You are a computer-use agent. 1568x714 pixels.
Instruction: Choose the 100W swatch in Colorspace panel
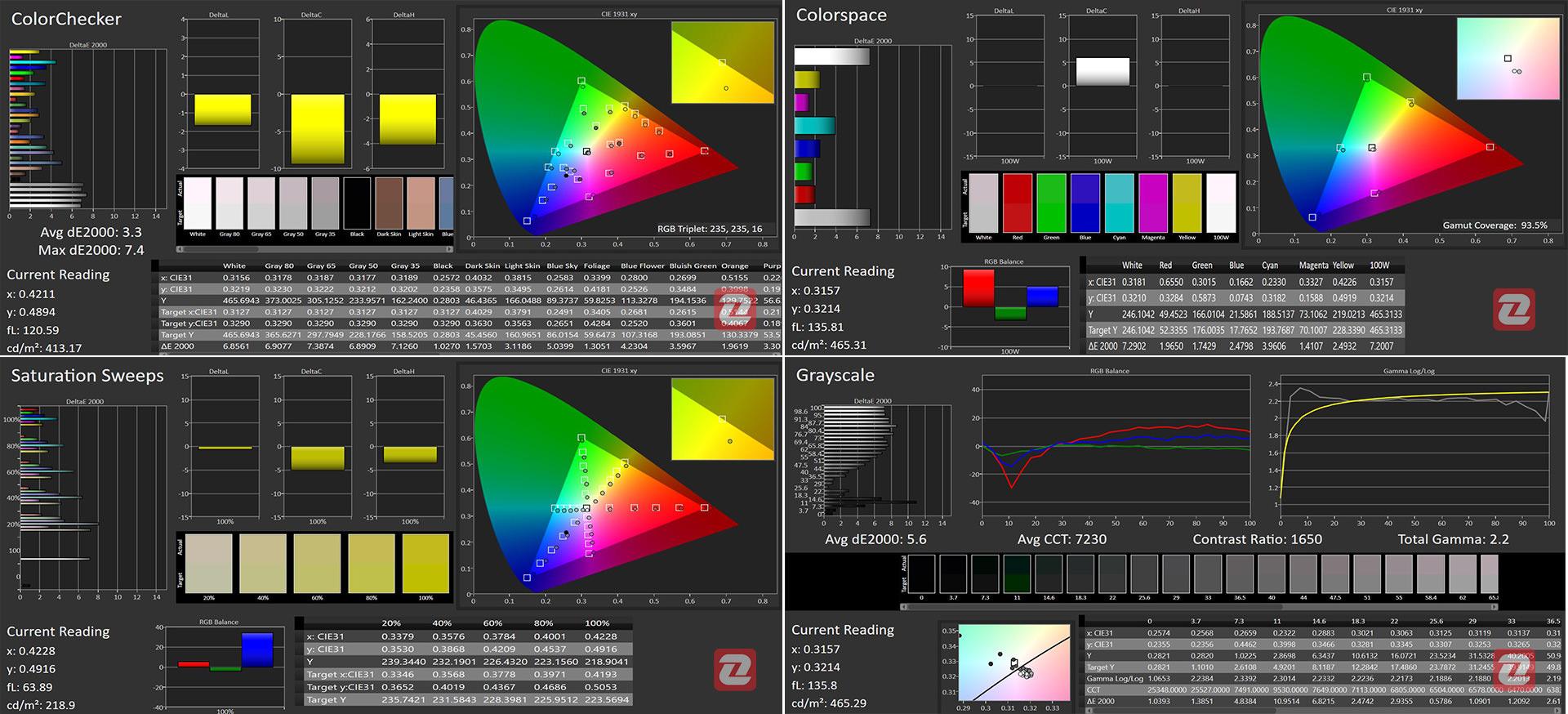coord(1221,203)
